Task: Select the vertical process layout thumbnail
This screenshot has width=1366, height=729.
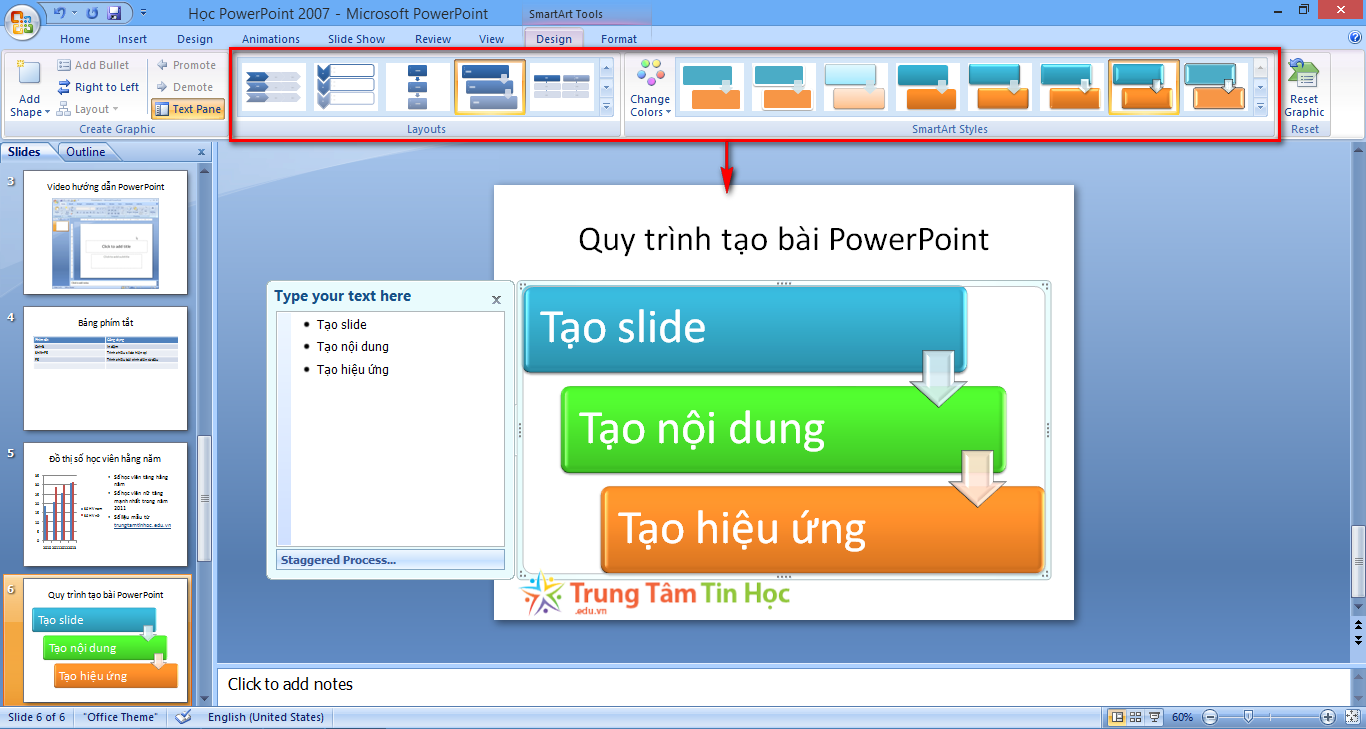Action: point(418,87)
